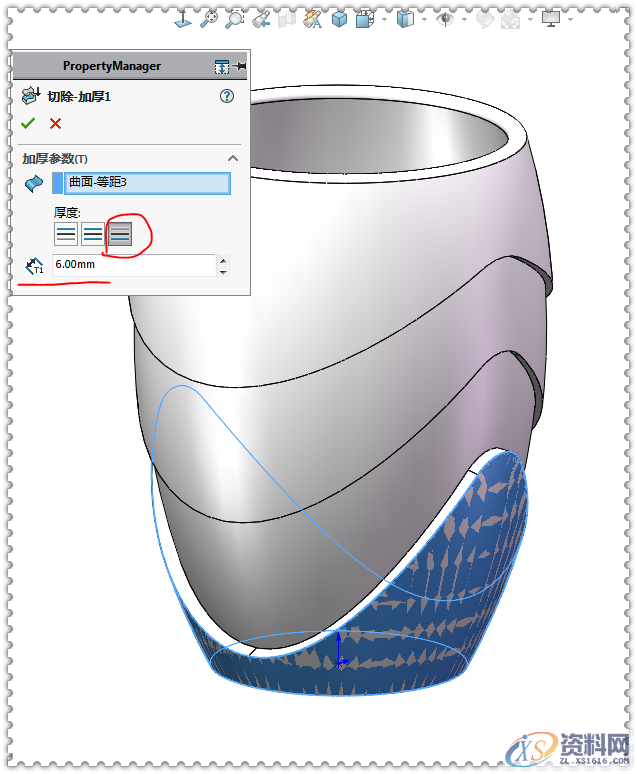
Task: Select the first thickness side option button
Action: 66,233
